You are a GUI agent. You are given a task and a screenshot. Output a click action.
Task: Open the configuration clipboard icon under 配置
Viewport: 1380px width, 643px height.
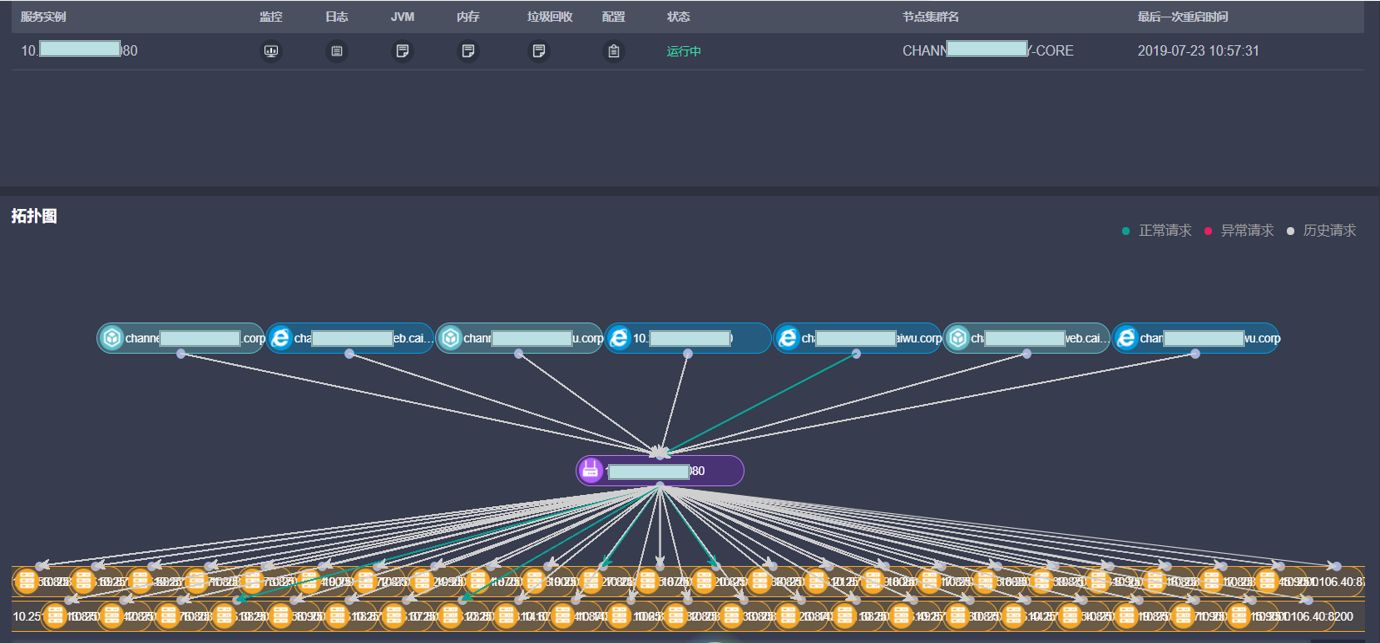pyautogui.click(x=614, y=51)
